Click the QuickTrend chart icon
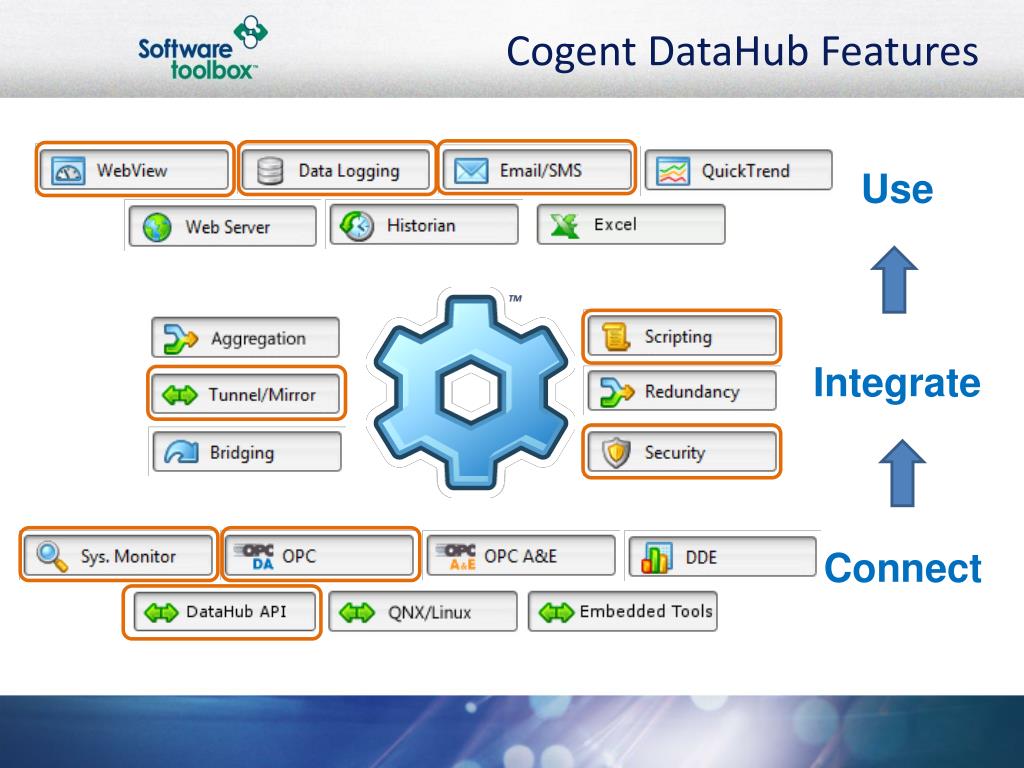Screen dimensions: 1024x768 point(673,172)
